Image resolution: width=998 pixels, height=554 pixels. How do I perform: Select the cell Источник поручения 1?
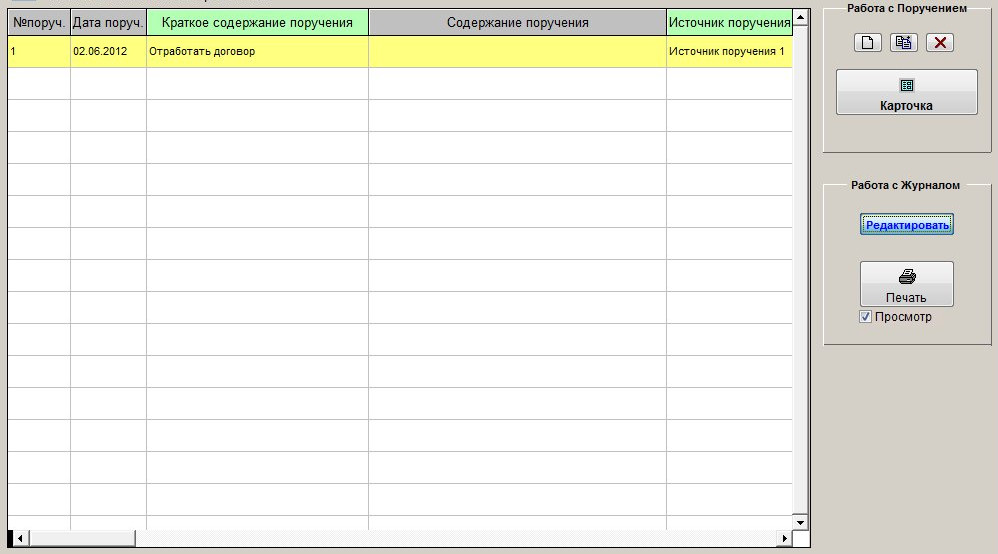point(729,52)
